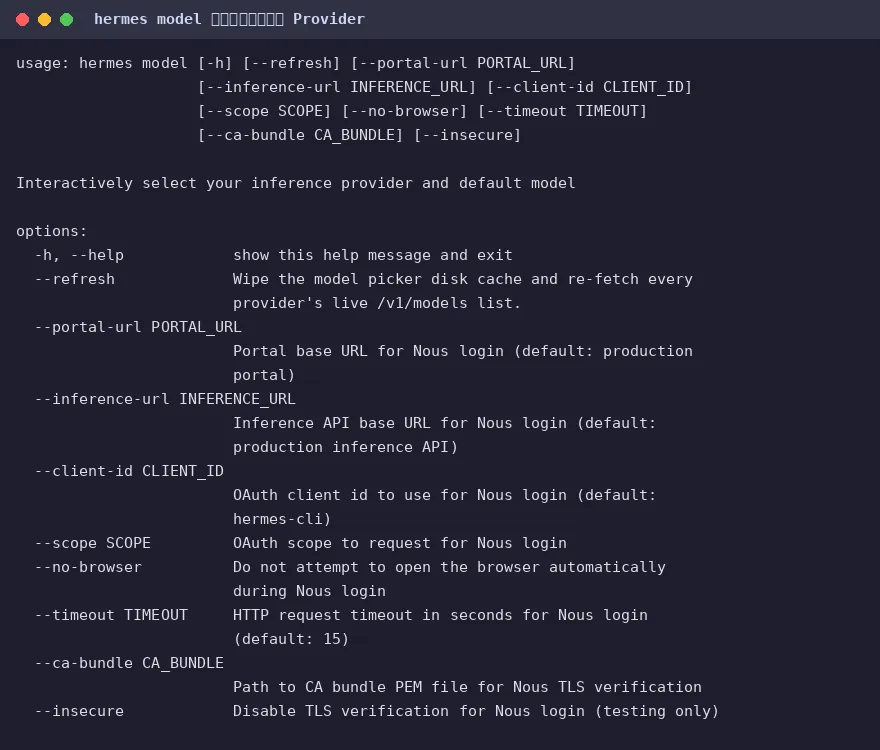Screen dimensions: 880x750
Task: Click the '--no-browser' option entry
Action: click(88, 567)
